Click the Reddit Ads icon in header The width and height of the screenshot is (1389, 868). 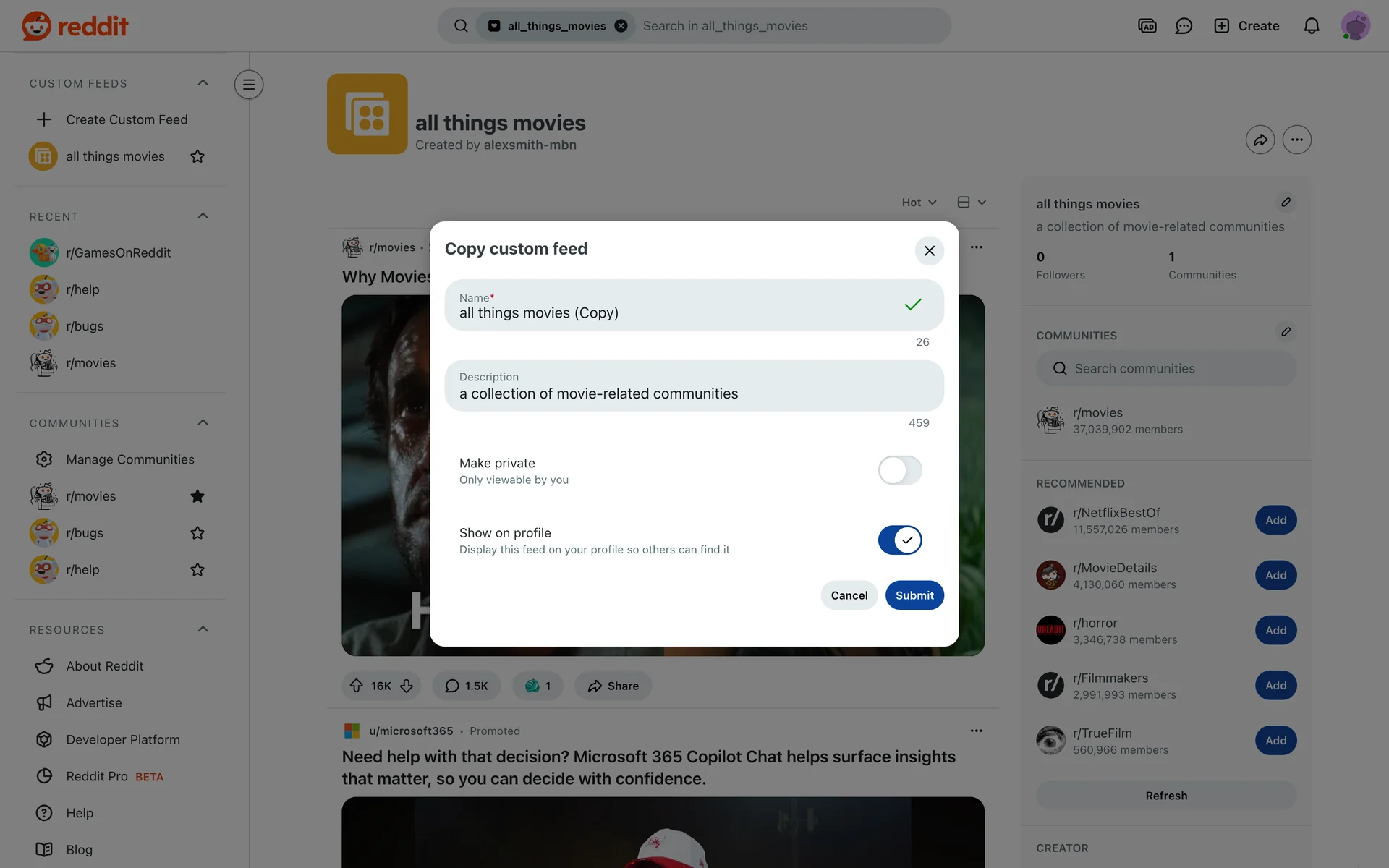click(x=1147, y=26)
